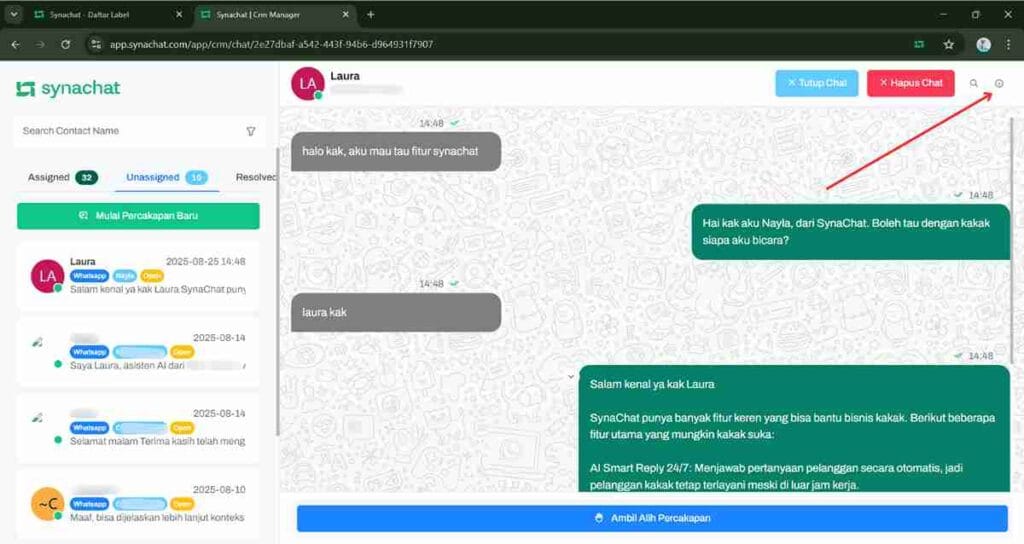Click the message 'halo kak, aku mau tau fitur synachat'

[x=396, y=152]
